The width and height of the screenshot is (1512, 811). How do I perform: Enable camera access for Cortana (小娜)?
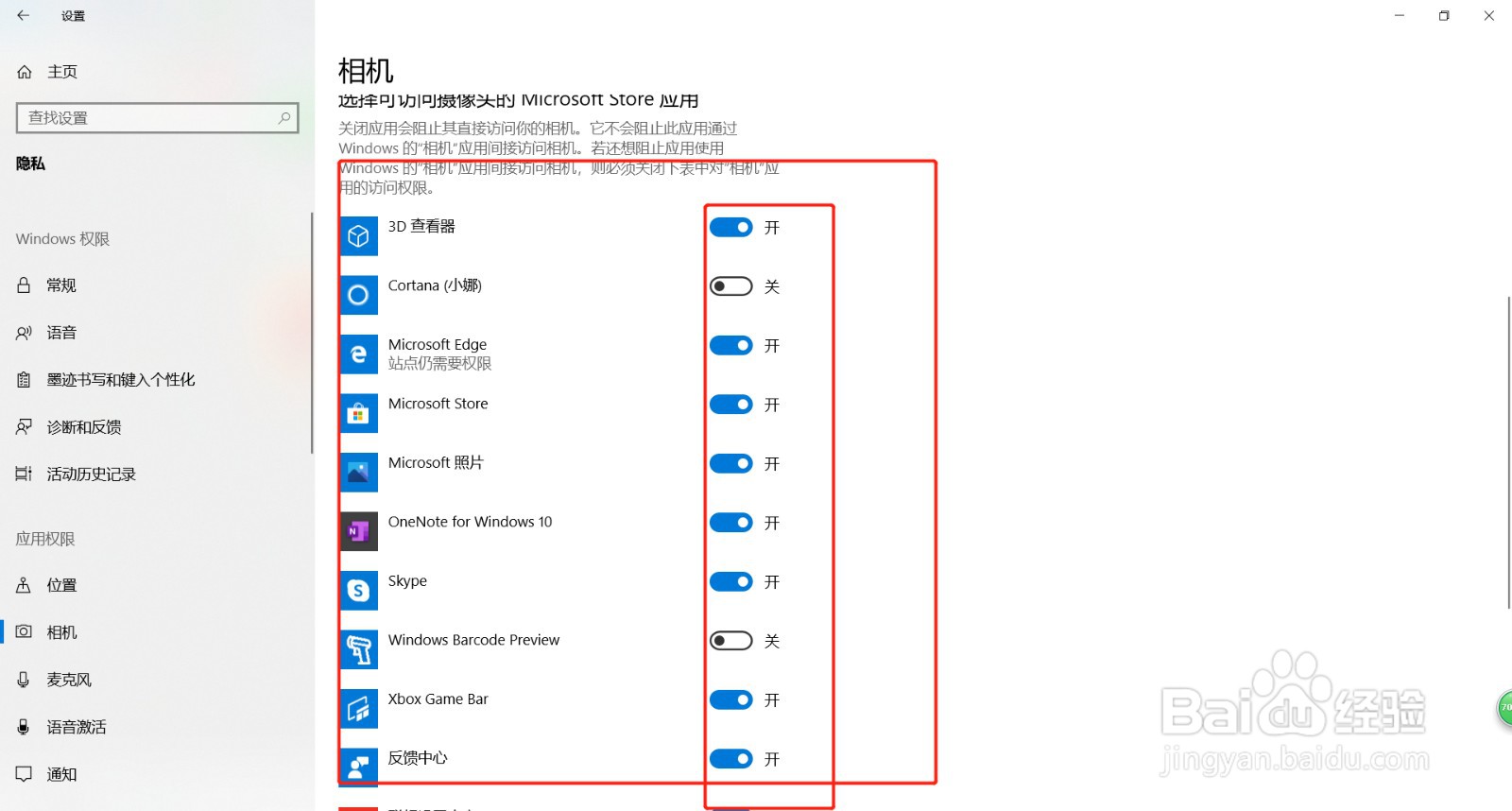(x=731, y=286)
